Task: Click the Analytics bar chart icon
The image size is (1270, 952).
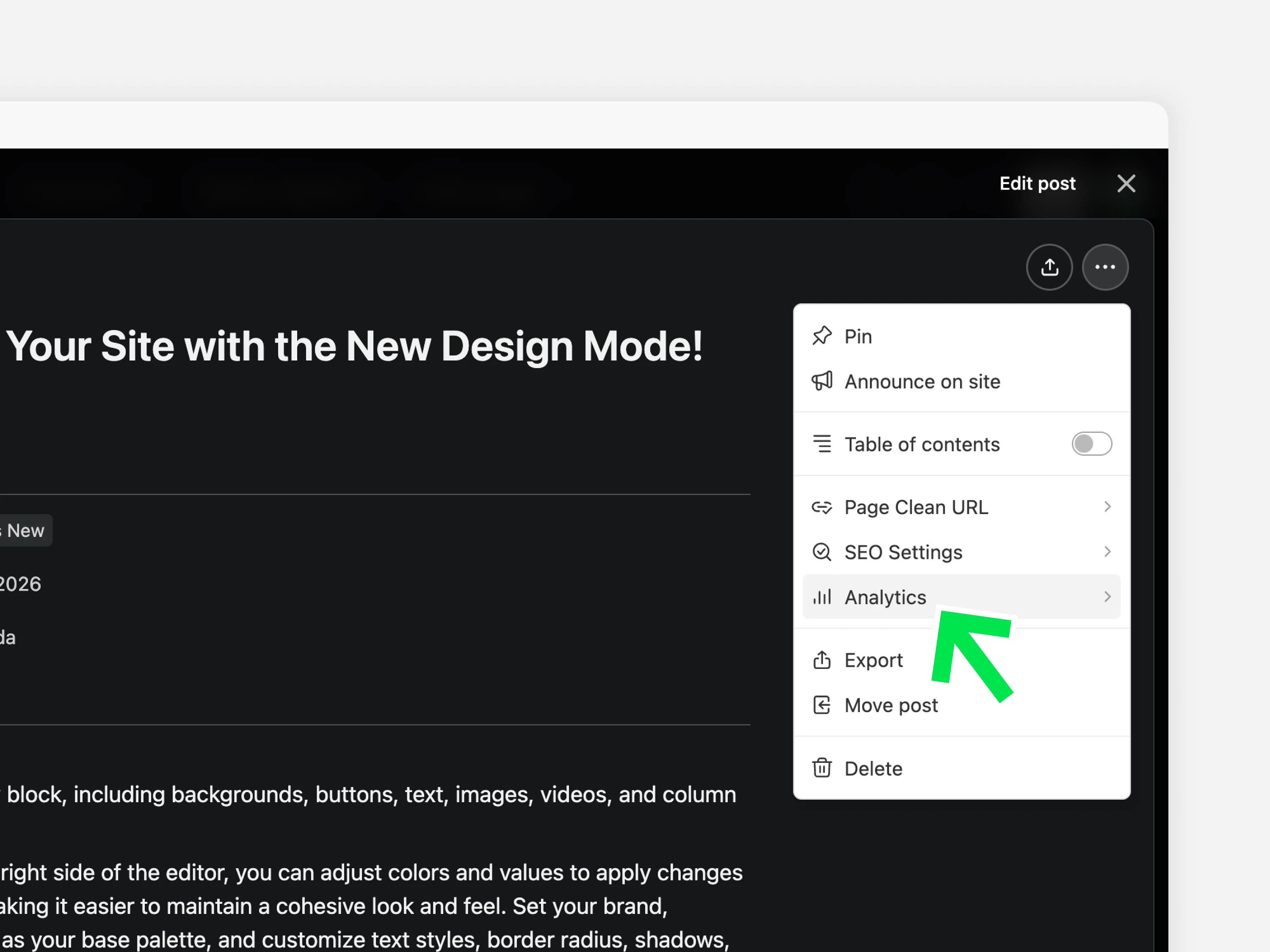Action: coord(822,597)
